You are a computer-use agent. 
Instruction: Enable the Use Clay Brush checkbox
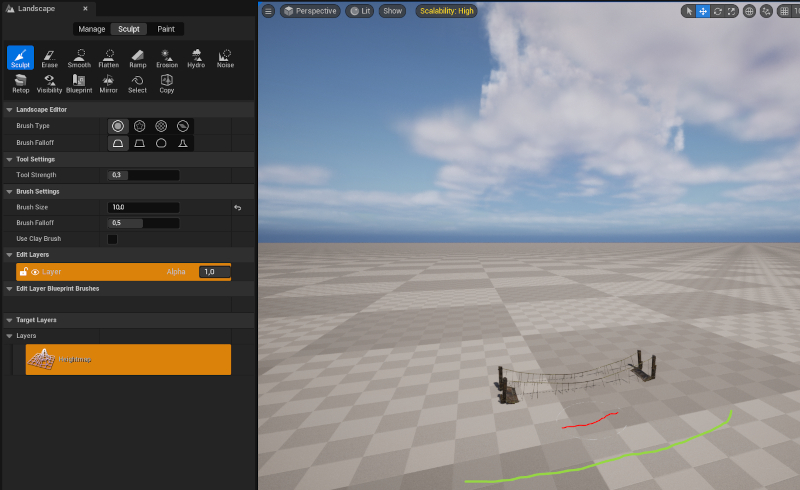point(112,239)
